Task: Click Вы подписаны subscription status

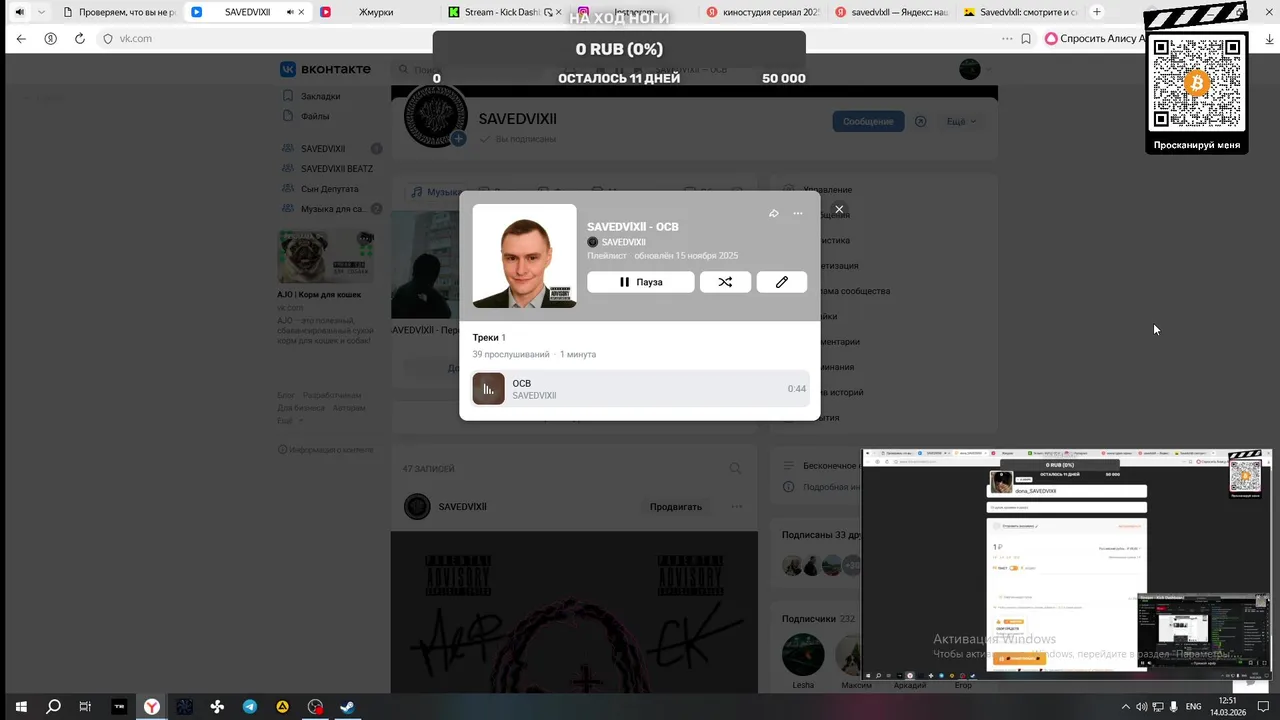Action: (x=518, y=139)
